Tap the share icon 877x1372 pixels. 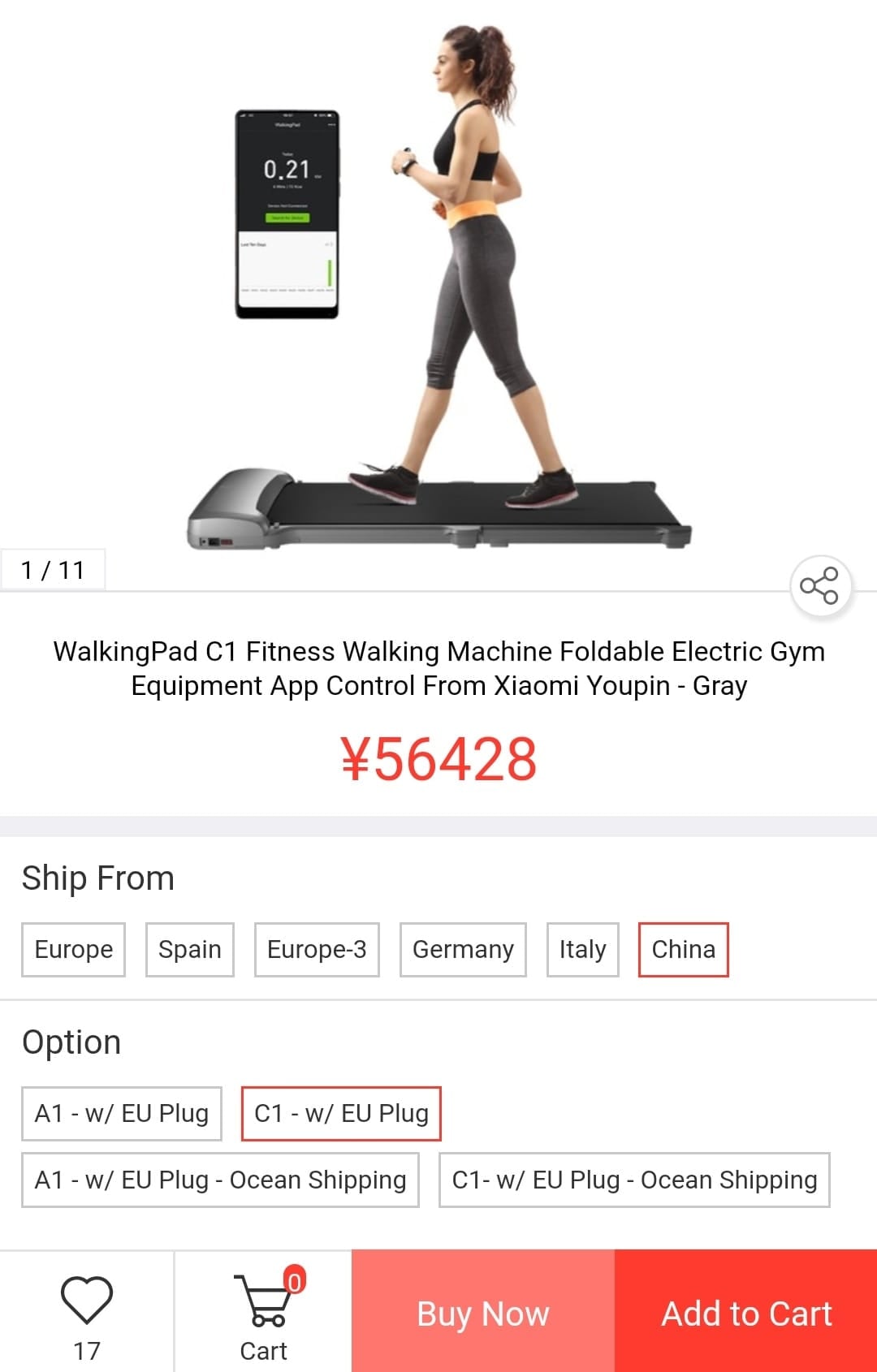820,585
